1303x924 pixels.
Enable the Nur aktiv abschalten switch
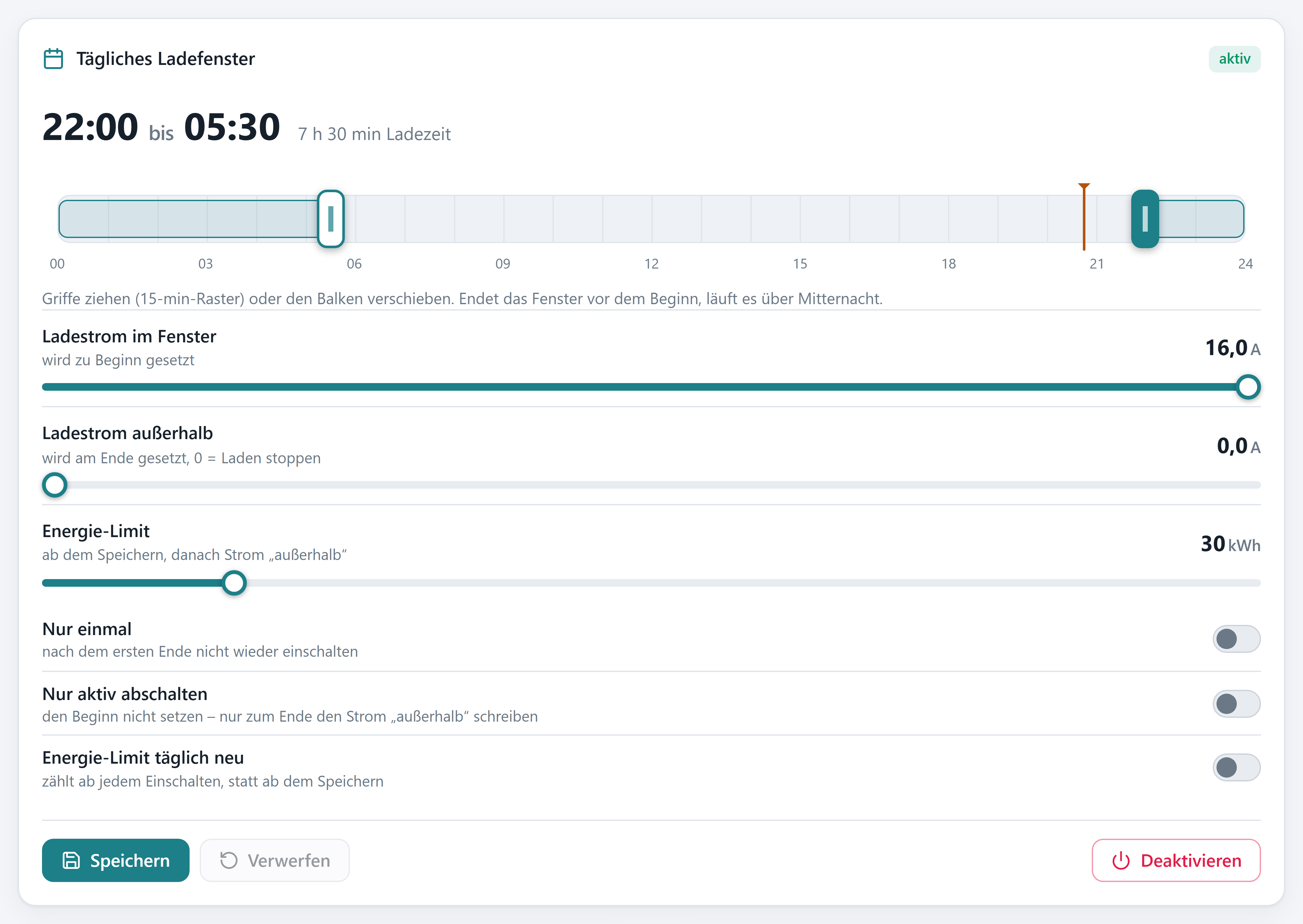(x=1237, y=704)
